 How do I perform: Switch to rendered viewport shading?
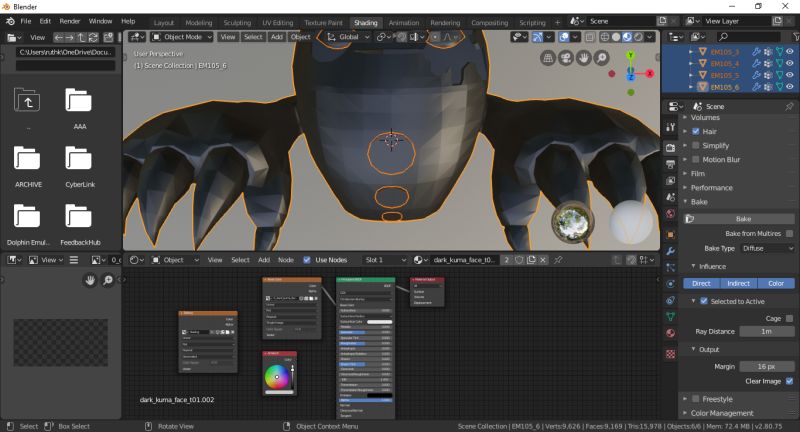coord(638,37)
